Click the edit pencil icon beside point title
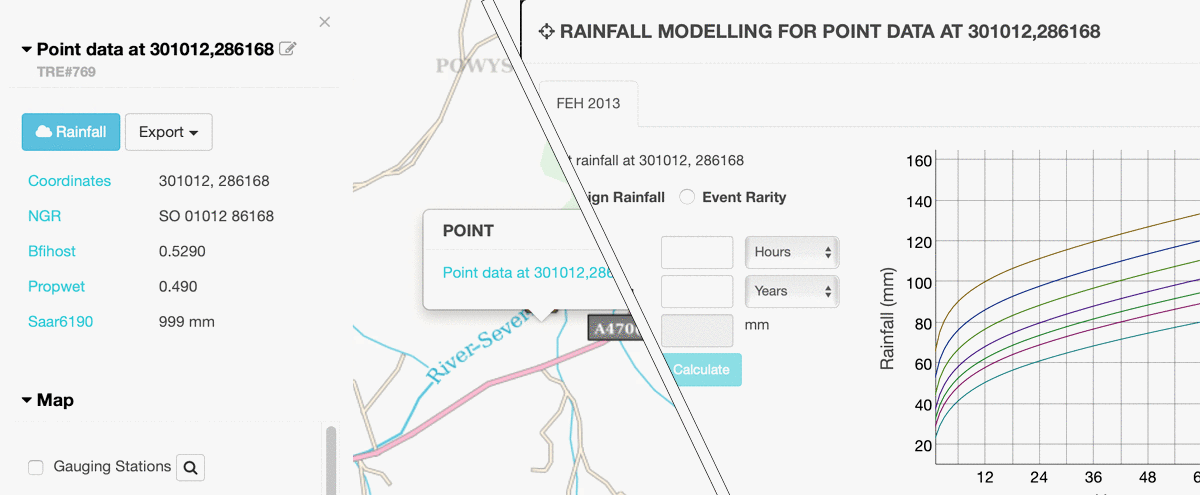 (288, 49)
